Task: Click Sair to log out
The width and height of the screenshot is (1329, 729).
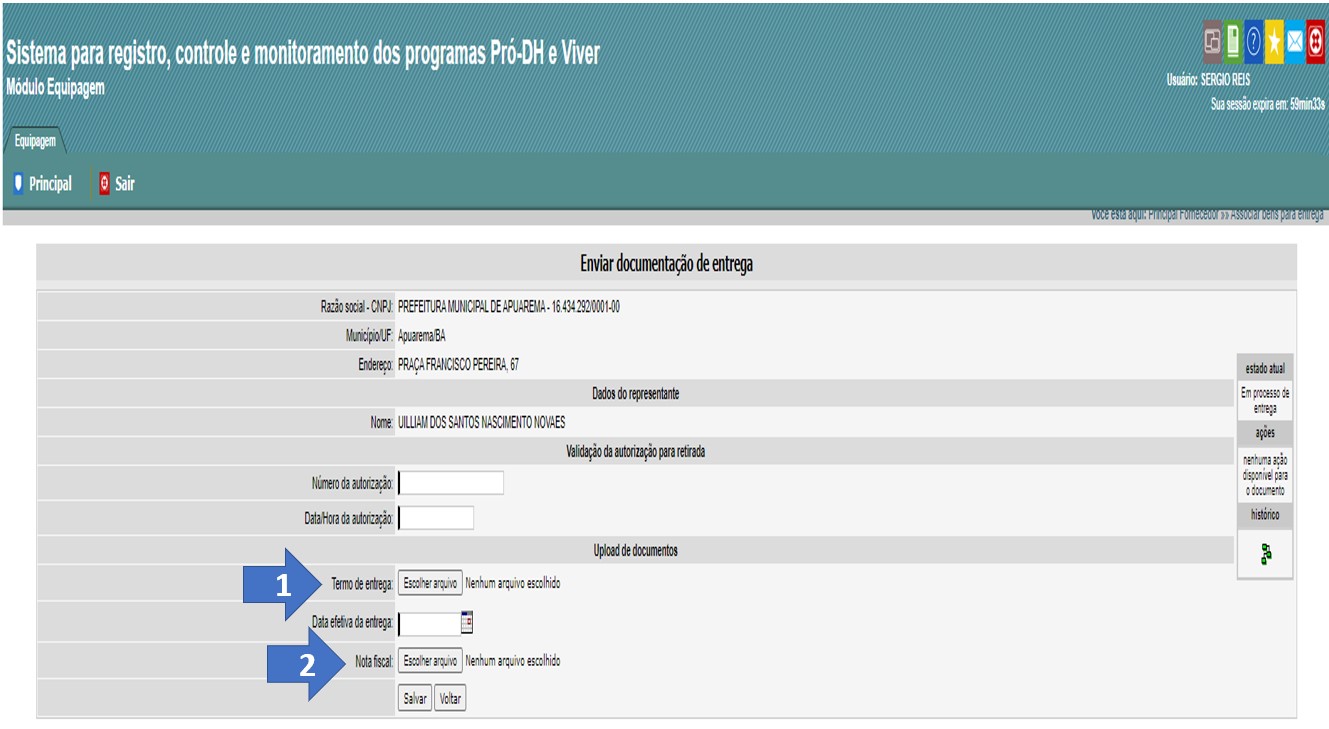Action: pyautogui.click(x=116, y=184)
